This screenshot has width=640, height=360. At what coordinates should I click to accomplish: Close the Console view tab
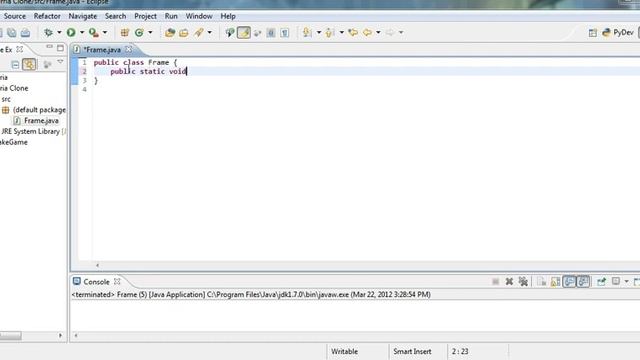(117, 281)
